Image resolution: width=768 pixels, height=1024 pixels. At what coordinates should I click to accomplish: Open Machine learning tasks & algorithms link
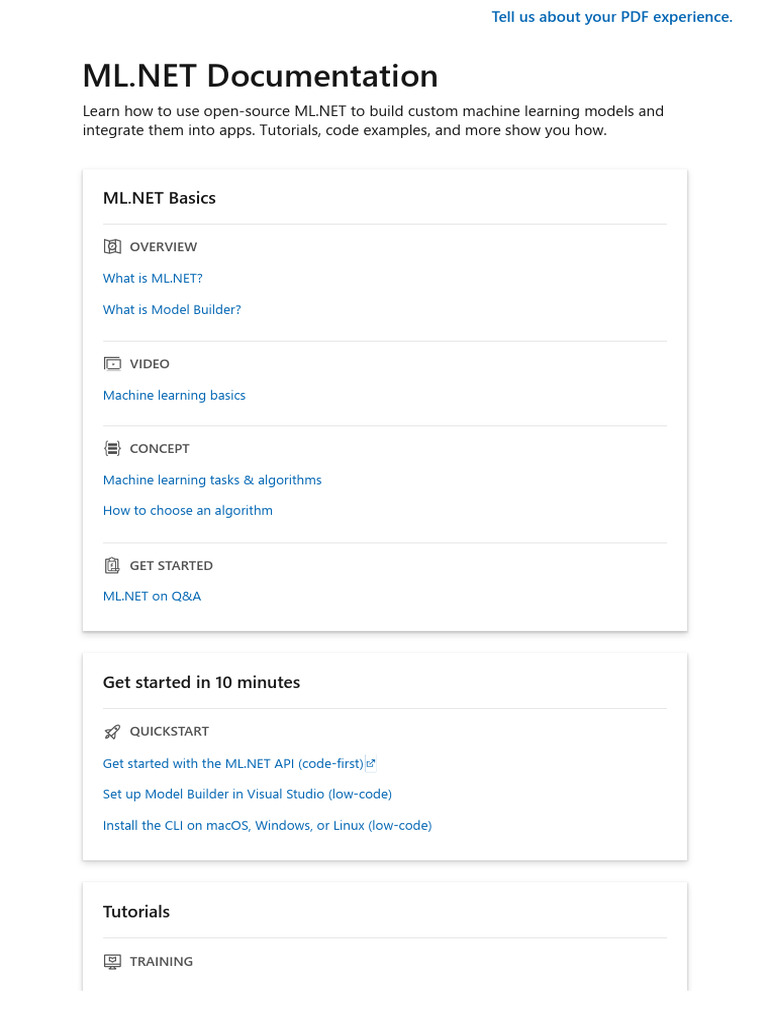click(212, 481)
